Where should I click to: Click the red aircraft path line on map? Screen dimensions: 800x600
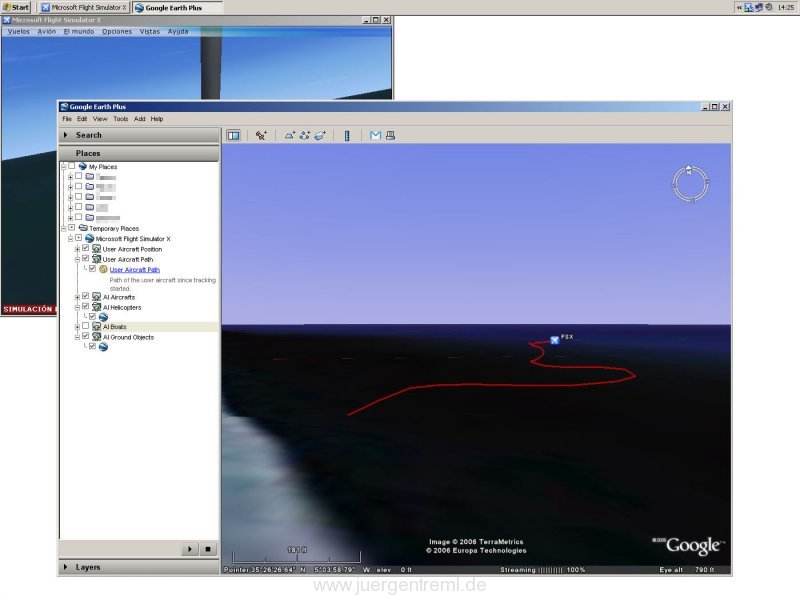point(490,385)
